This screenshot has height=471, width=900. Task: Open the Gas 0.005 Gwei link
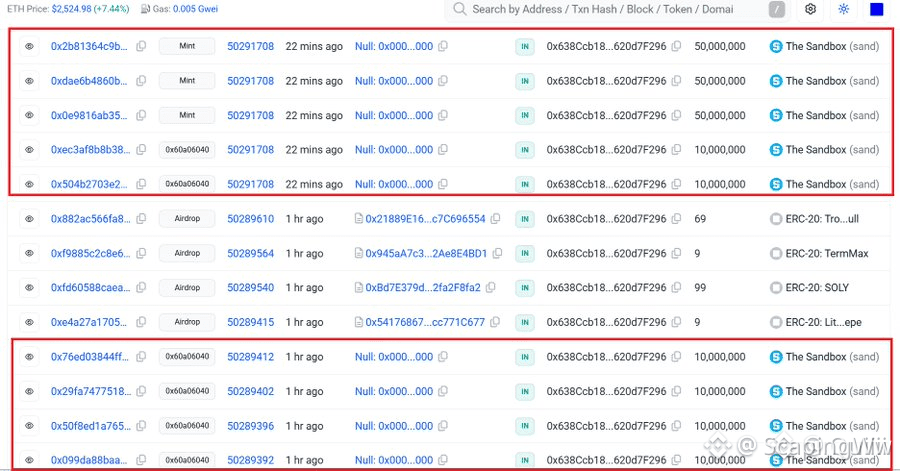coord(196,9)
